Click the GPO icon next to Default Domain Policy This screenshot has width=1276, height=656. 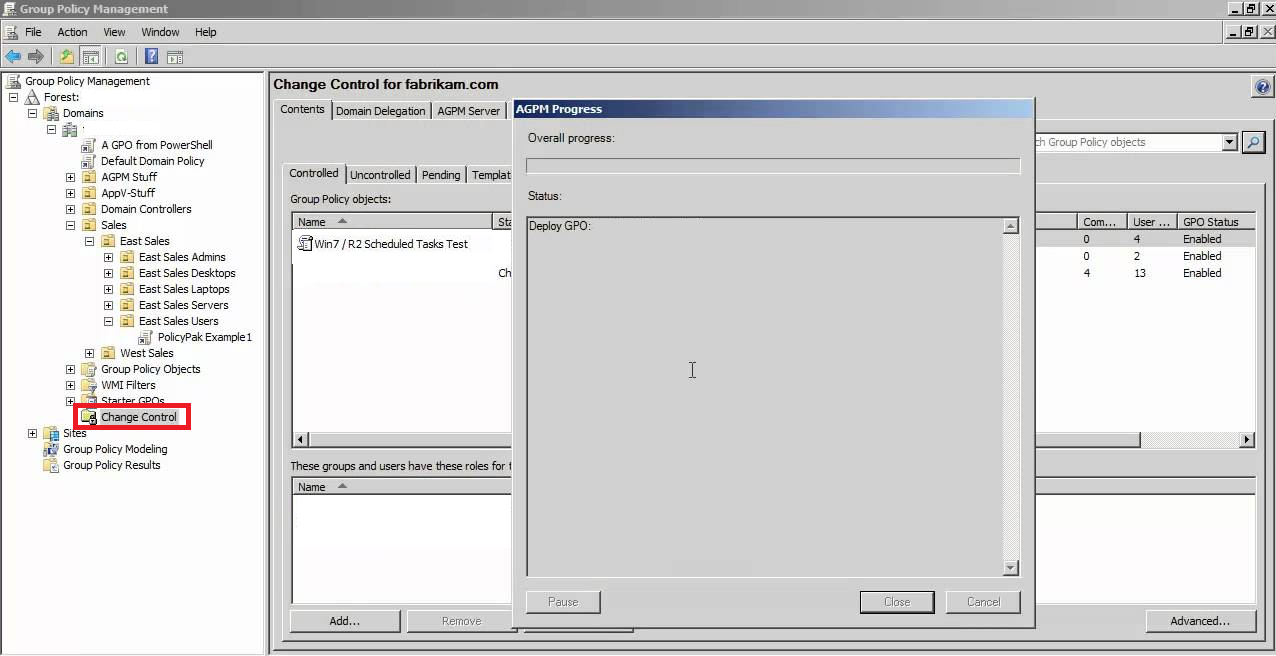coord(89,161)
